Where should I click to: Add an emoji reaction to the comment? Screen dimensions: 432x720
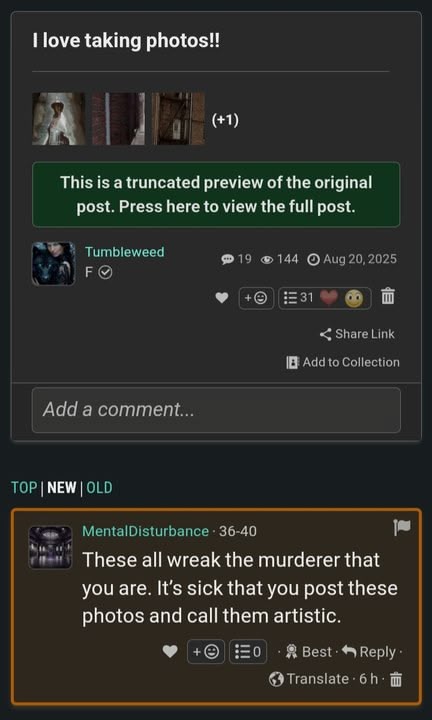pos(206,652)
